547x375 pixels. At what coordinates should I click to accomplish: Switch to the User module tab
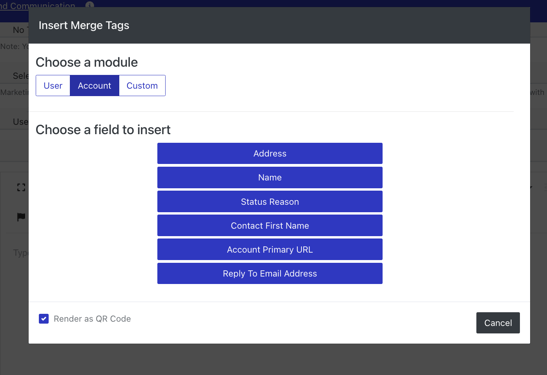point(53,85)
